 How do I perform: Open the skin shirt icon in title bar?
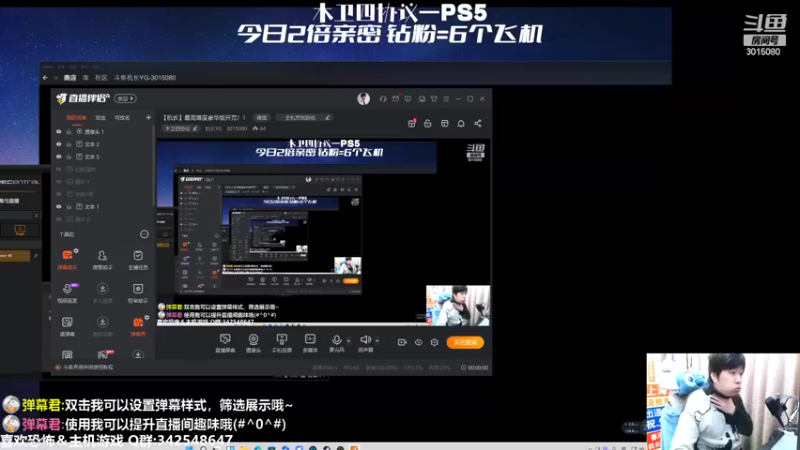(434, 99)
